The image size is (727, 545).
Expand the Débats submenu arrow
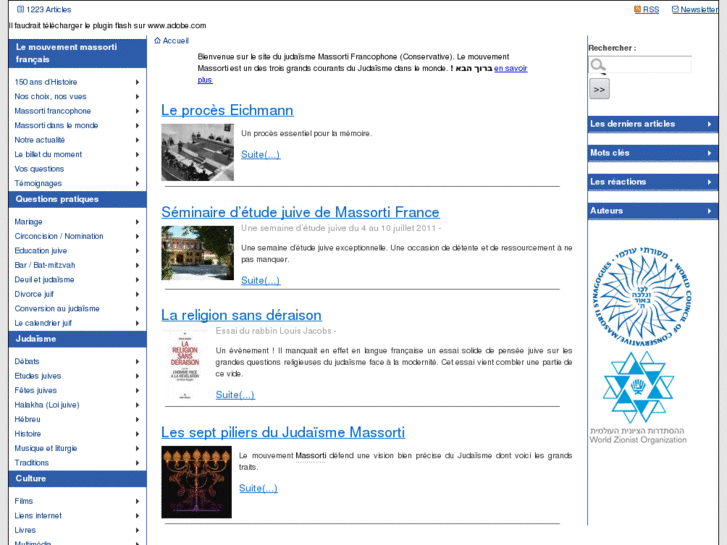click(137, 361)
